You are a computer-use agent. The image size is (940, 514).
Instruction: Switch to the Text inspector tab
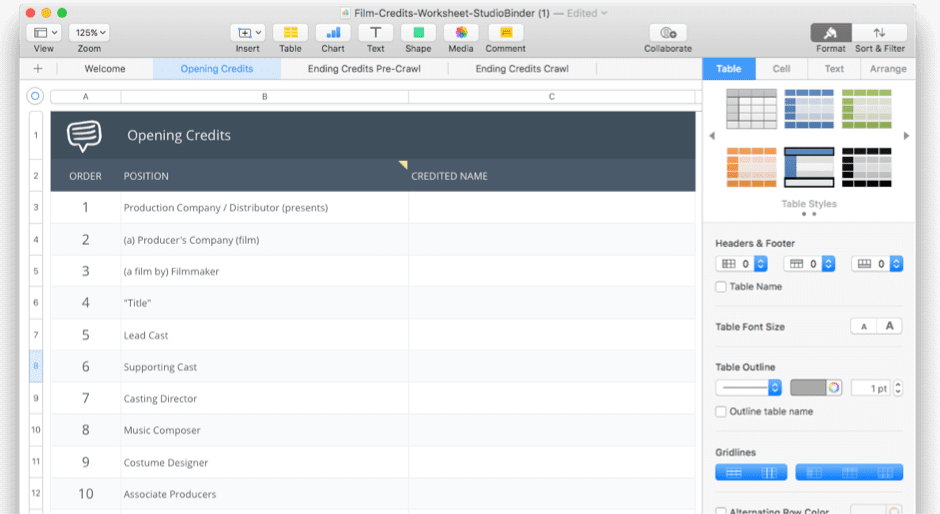click(x=834, y=68)
